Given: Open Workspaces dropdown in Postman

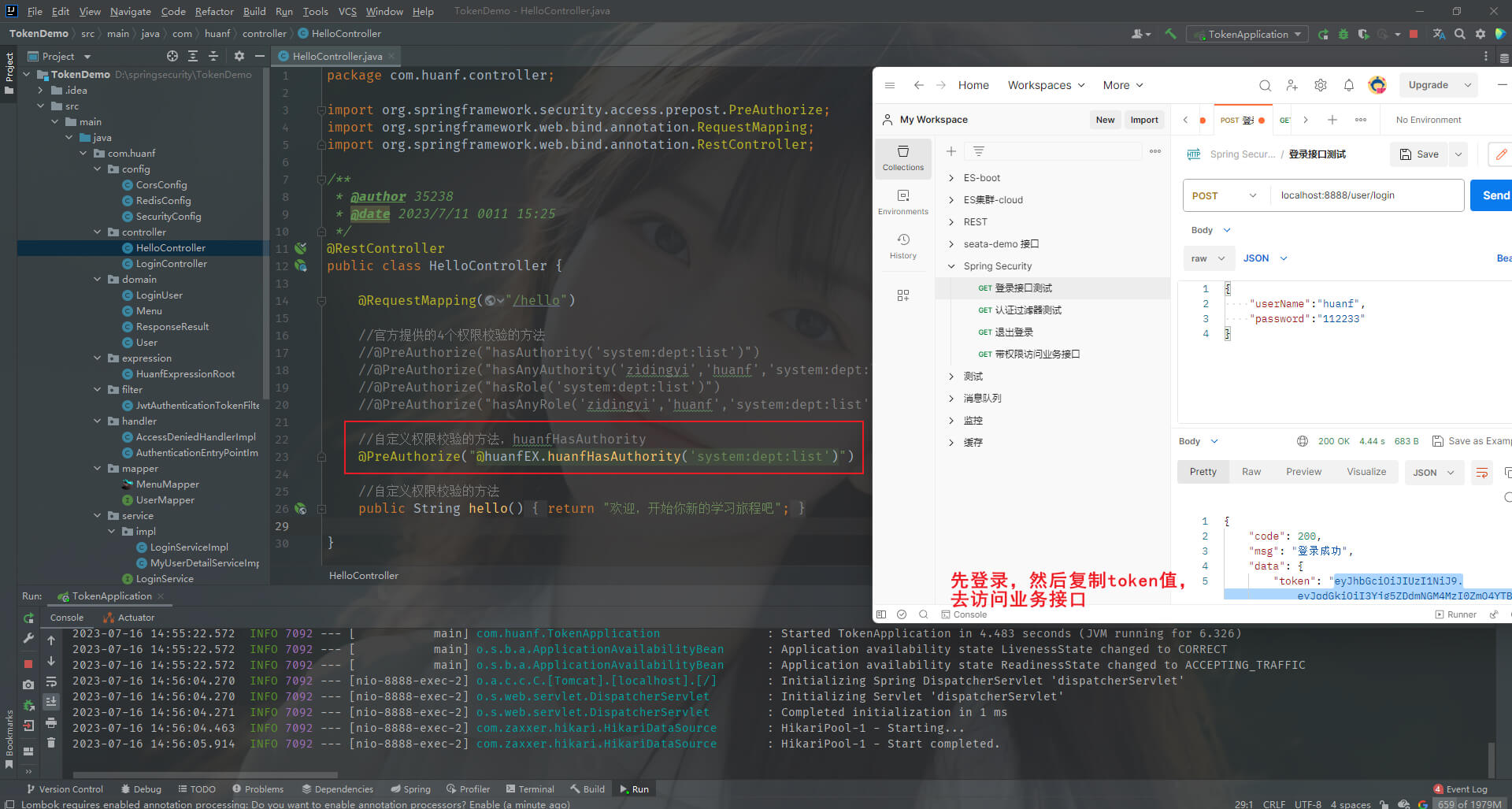Looking at the screenshot, I should click(x=1046, y=85).
